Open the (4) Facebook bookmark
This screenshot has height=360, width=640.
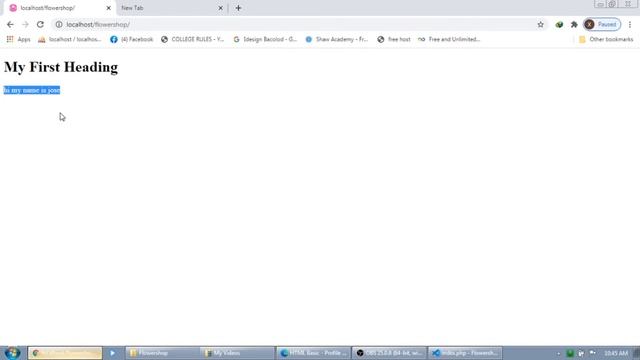(132, 39)
